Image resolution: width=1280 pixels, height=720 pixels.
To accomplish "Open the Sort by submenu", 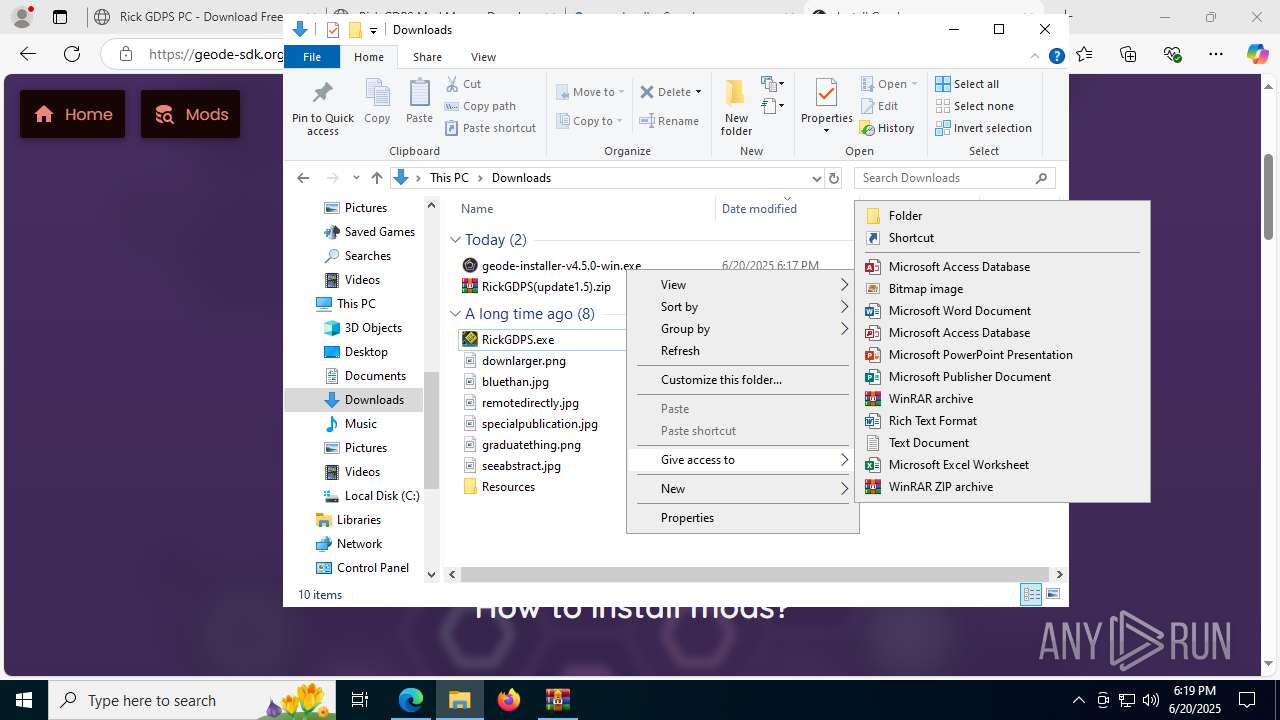I will (x=742, y=307).
